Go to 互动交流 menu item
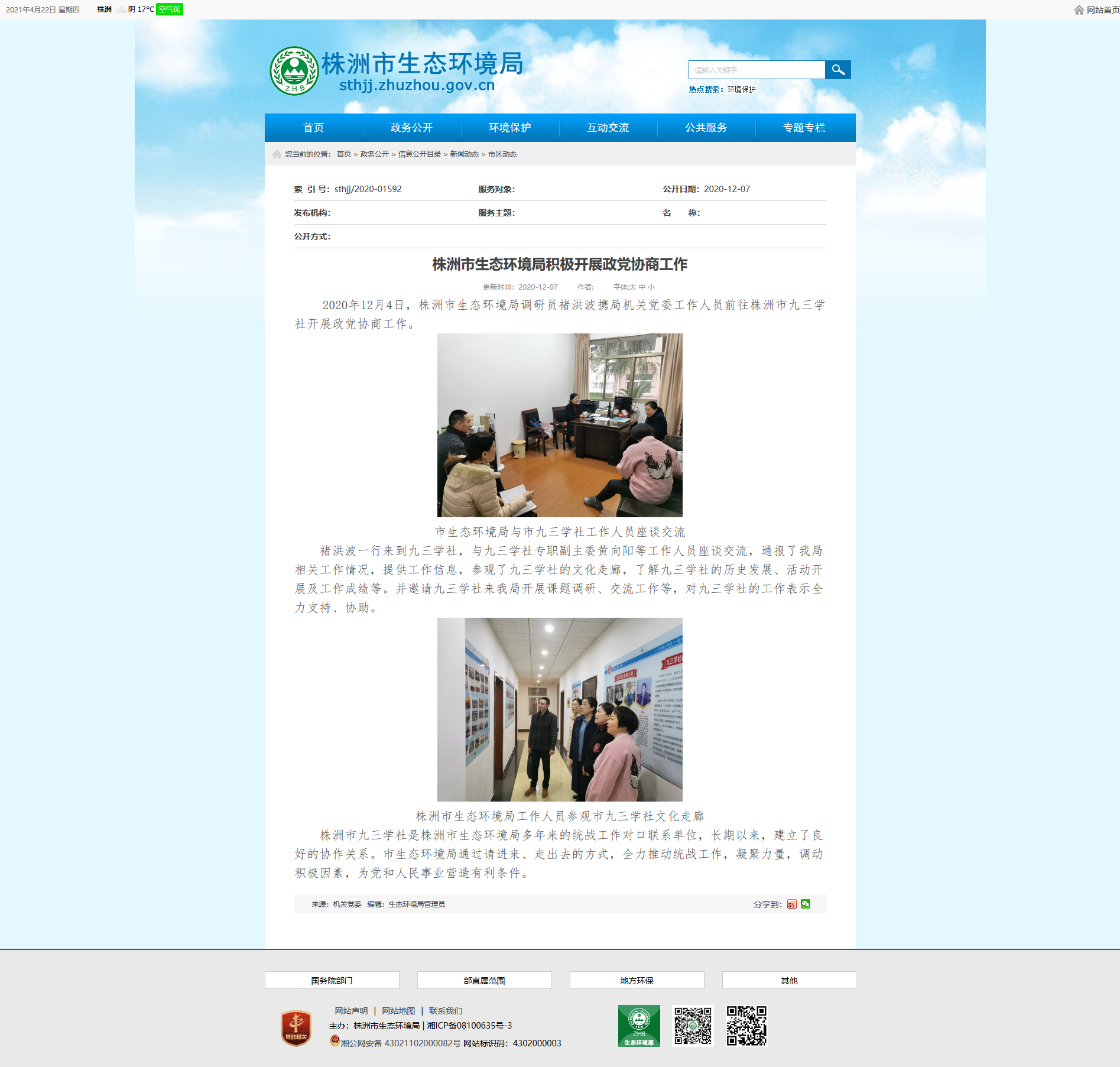Image resolution: width=1120 pixels, height=1067 pixels. 608,128
